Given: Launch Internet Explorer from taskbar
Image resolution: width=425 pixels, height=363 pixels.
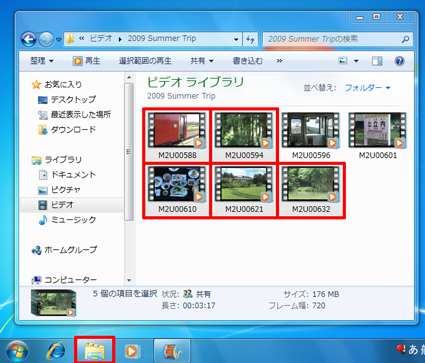Looking at the screenshot, I should click(x=56, y=351).
